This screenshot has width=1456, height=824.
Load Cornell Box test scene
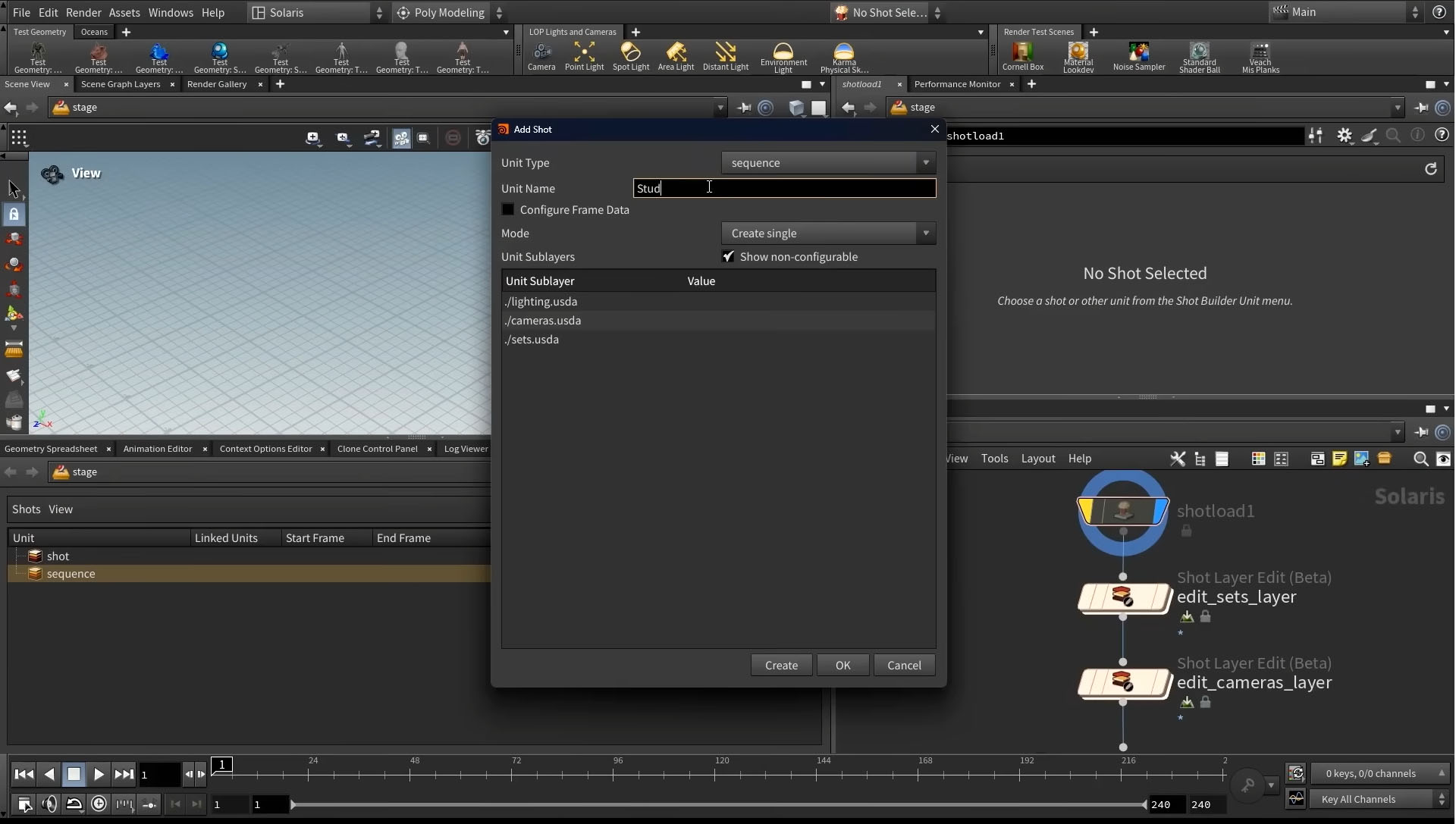[x=1023, y=57]
